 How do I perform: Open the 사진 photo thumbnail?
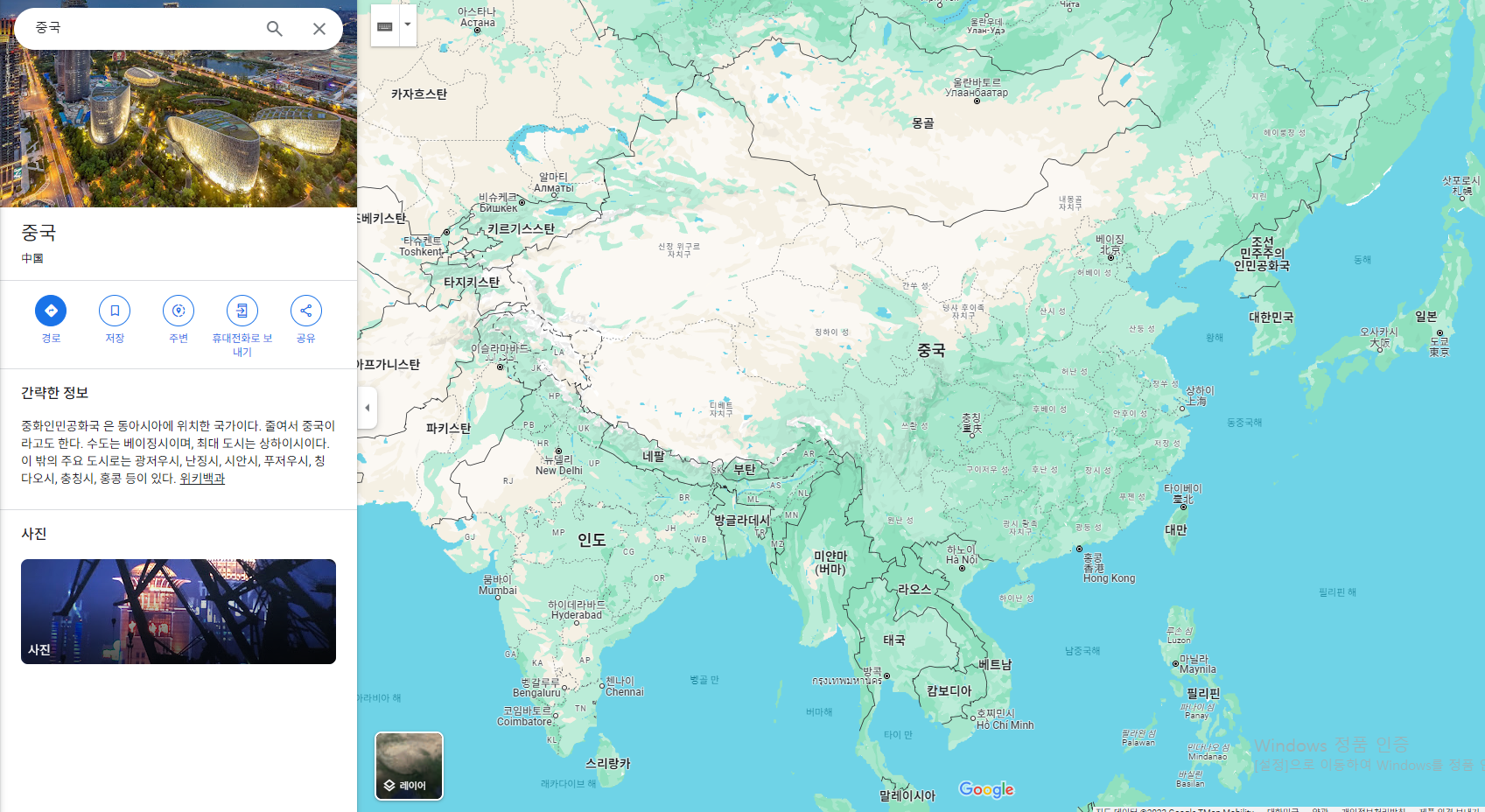pyautogui.click(x=179, y=612)
